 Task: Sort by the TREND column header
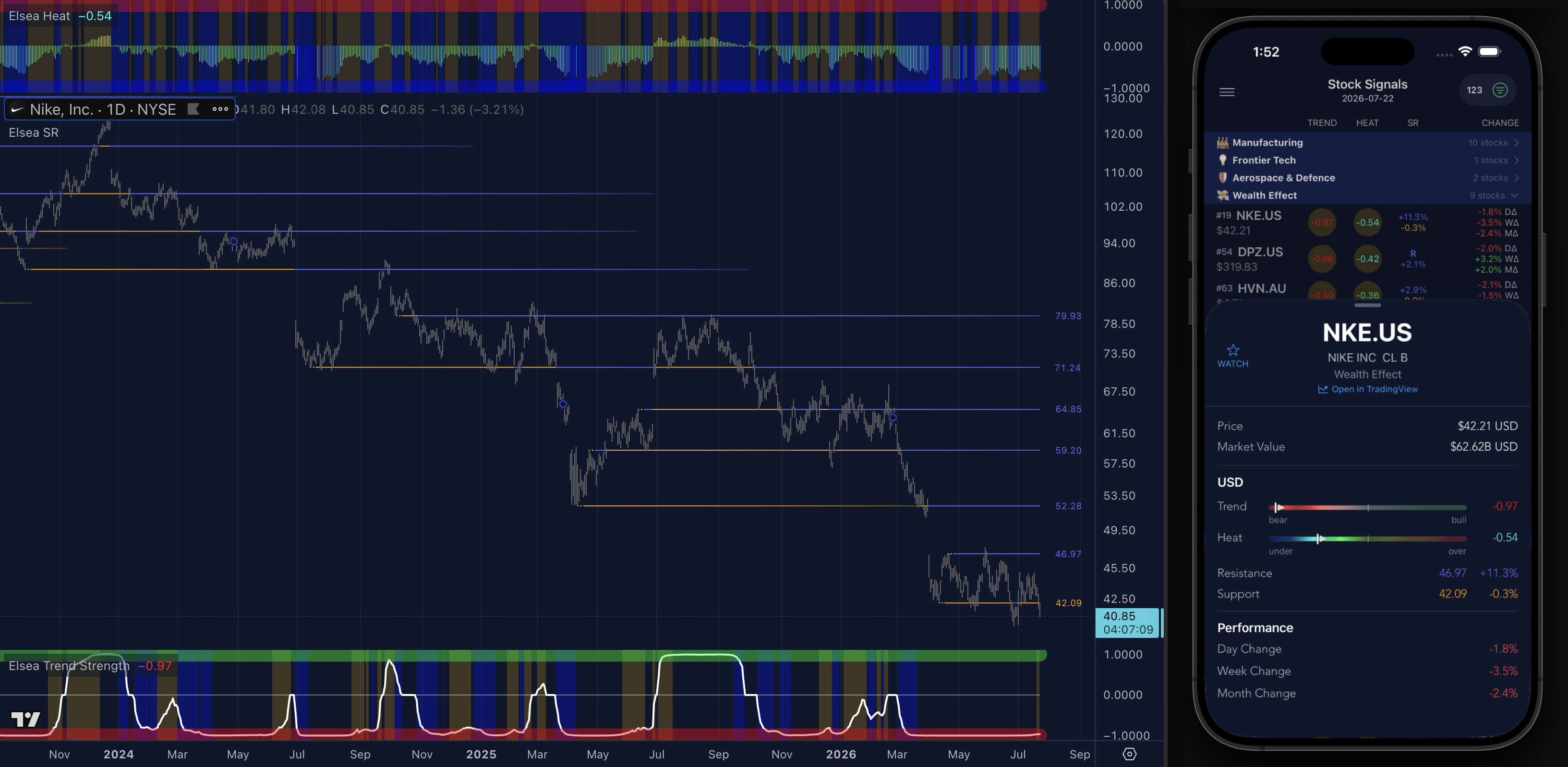point(1322,123)
